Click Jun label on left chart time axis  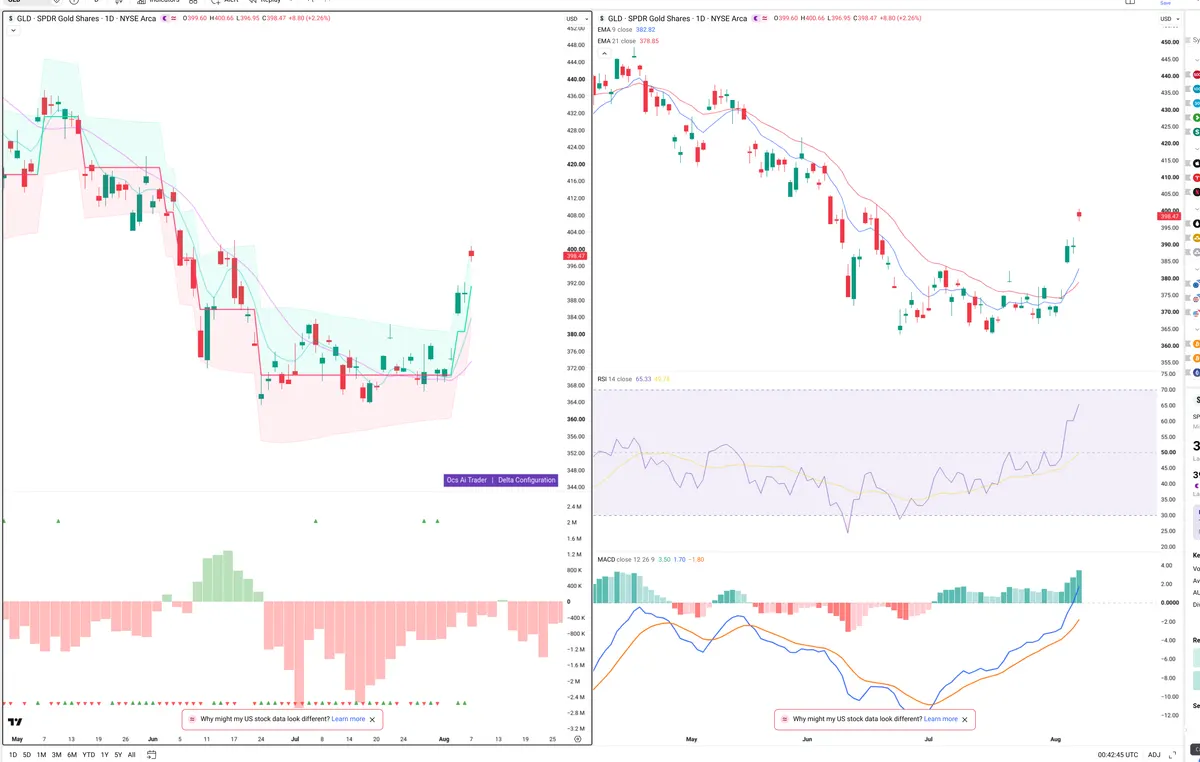152,739
